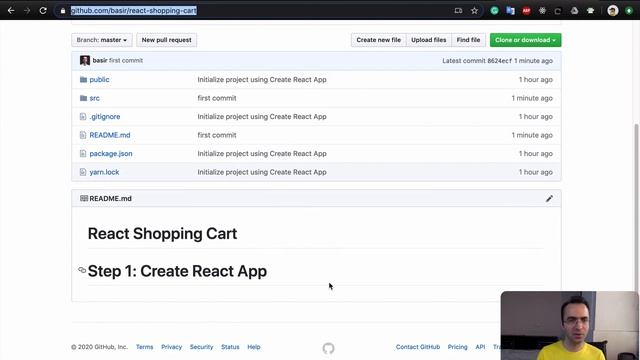This screenshot has width=640, height=360.
Task: Click public row's 1 hour ago timestamp
Action: 536,80
